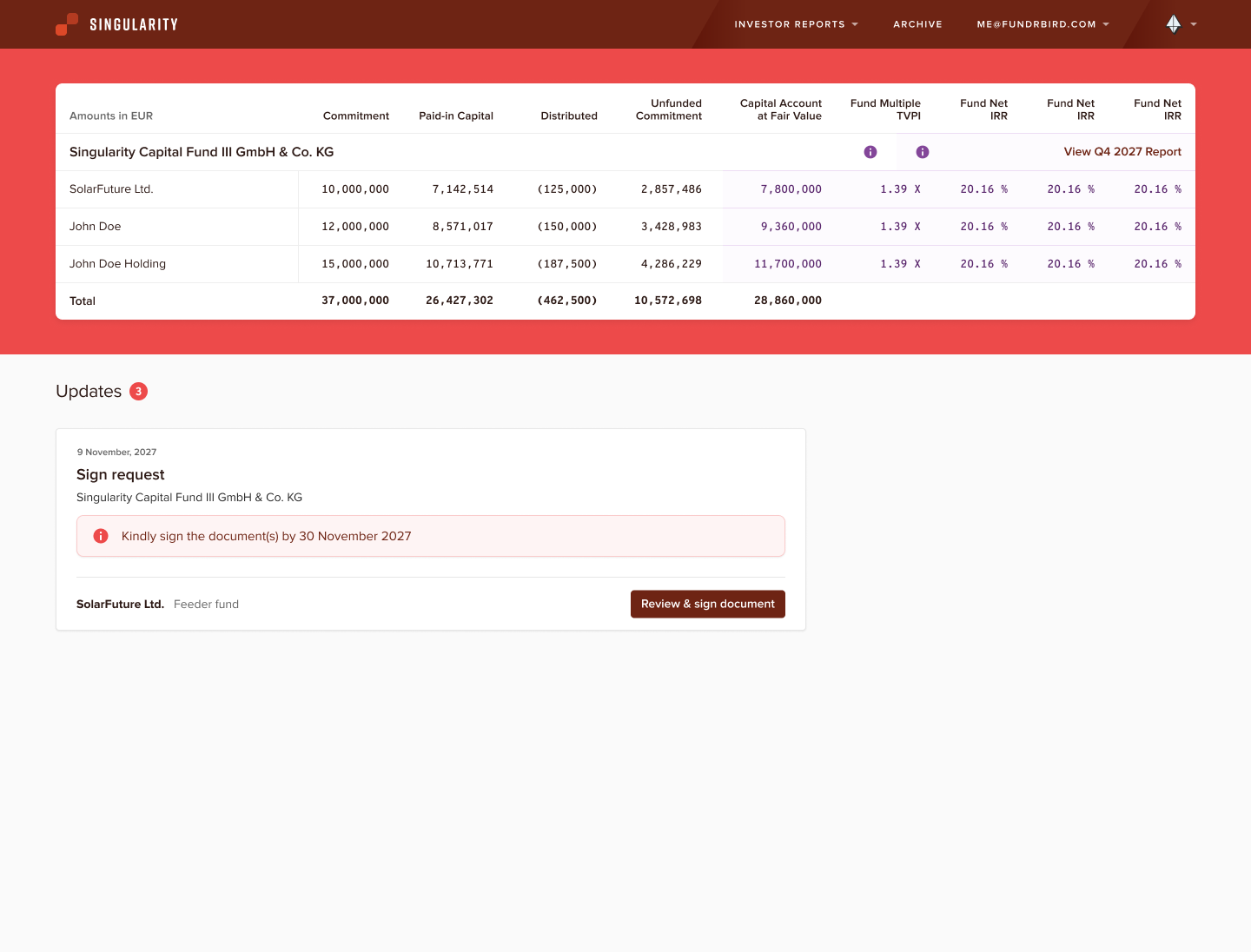Click the Paid-in Capital column header

pos(455,116)
